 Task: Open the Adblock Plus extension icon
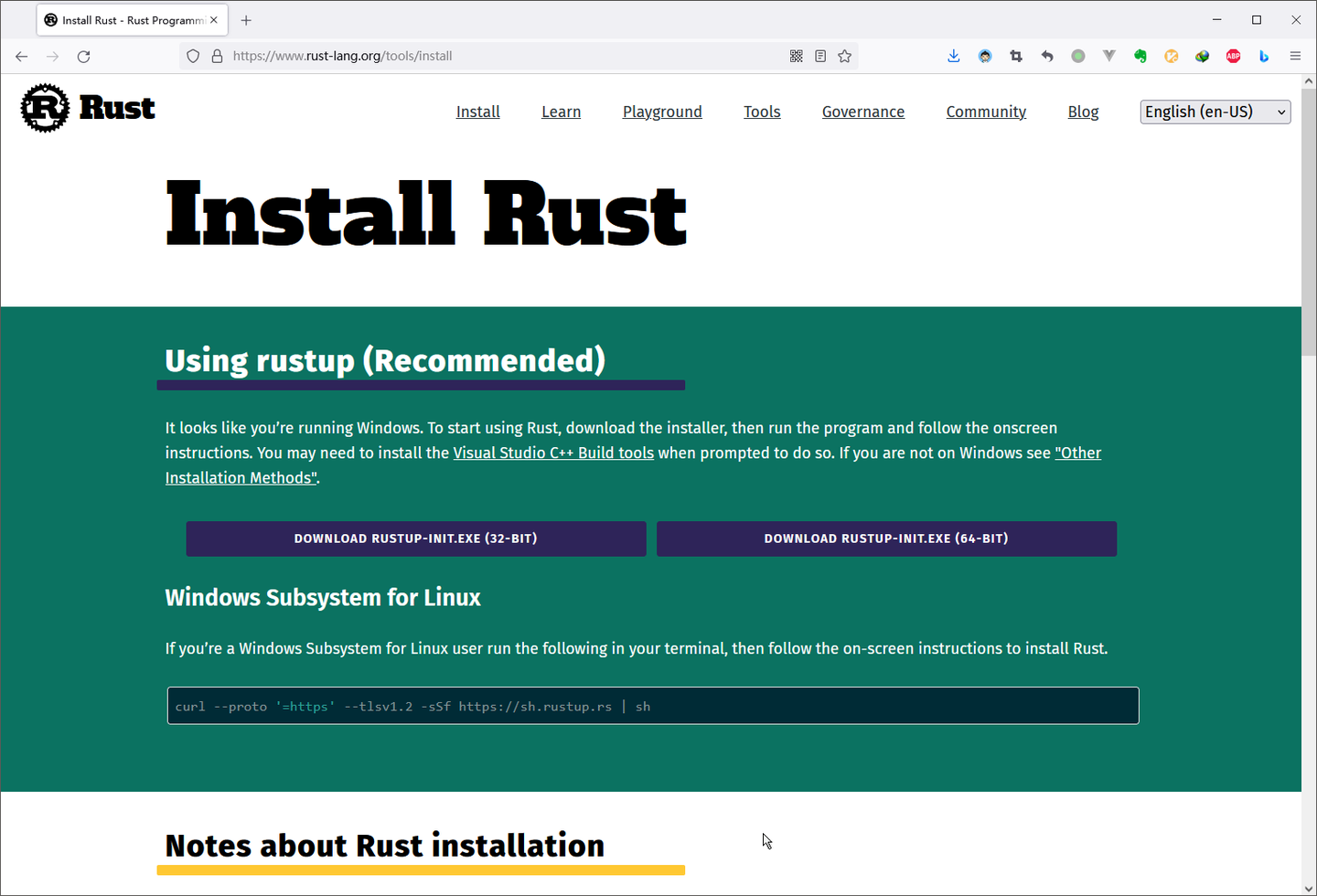tap(1233, 56)
